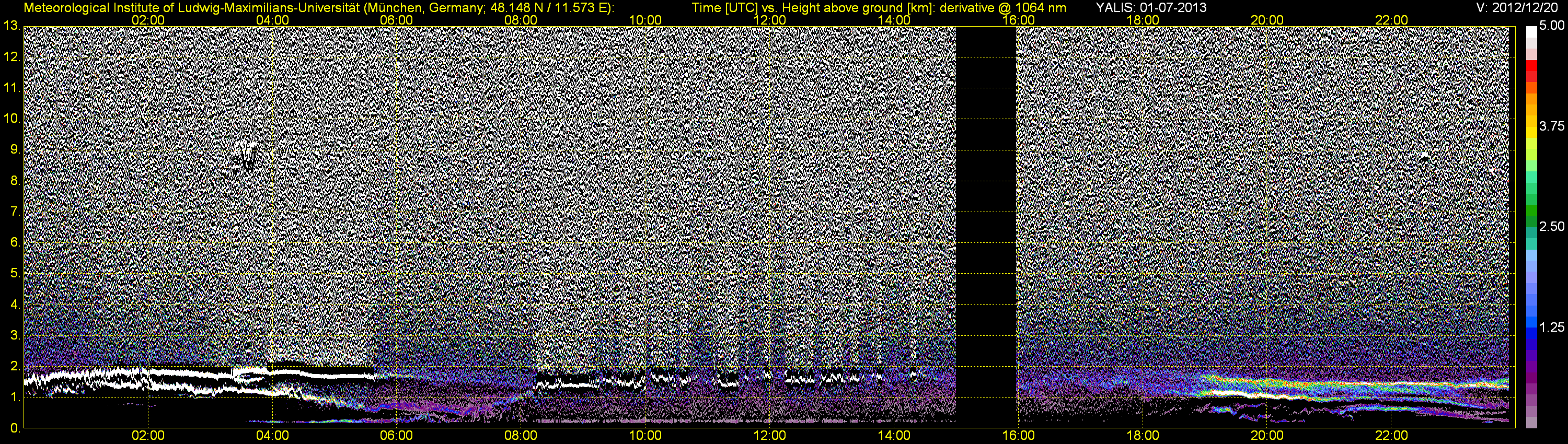Click the small cloud feature near 9 km before 04:00
1568x444 pixels.
247,155
